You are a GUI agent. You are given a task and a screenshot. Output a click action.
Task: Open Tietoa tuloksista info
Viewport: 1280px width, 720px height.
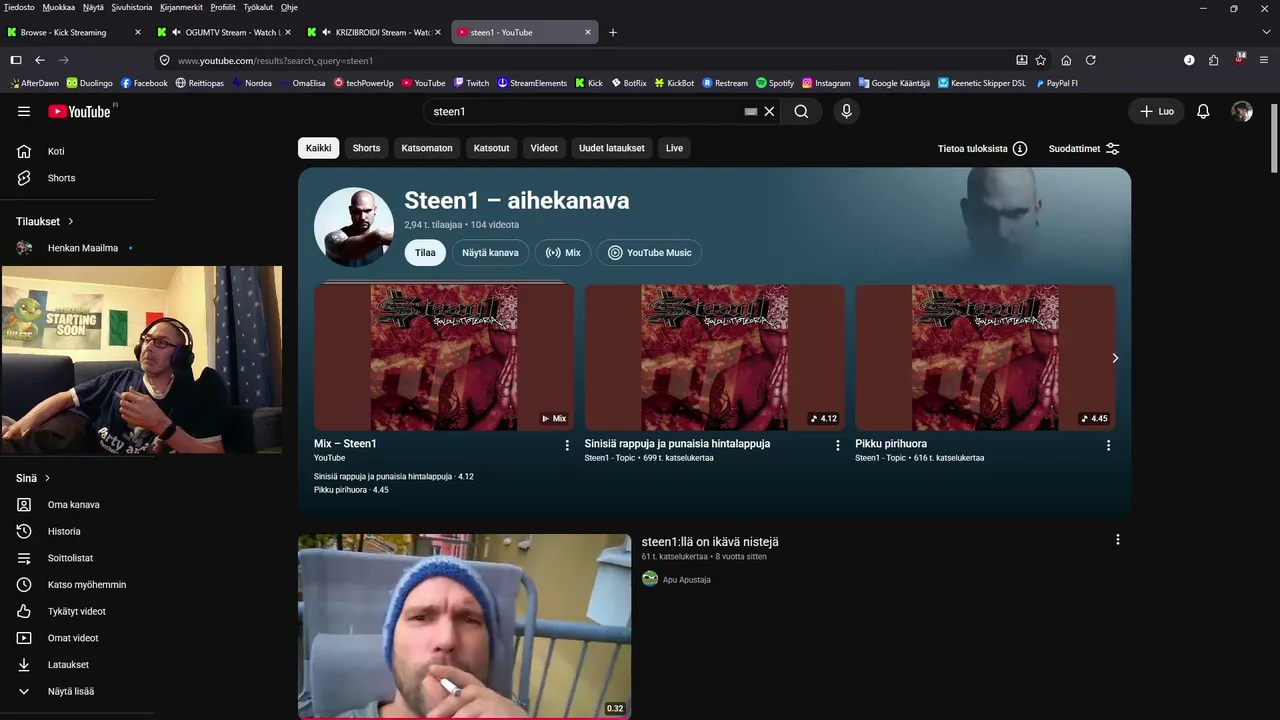[x=982, y=149]
